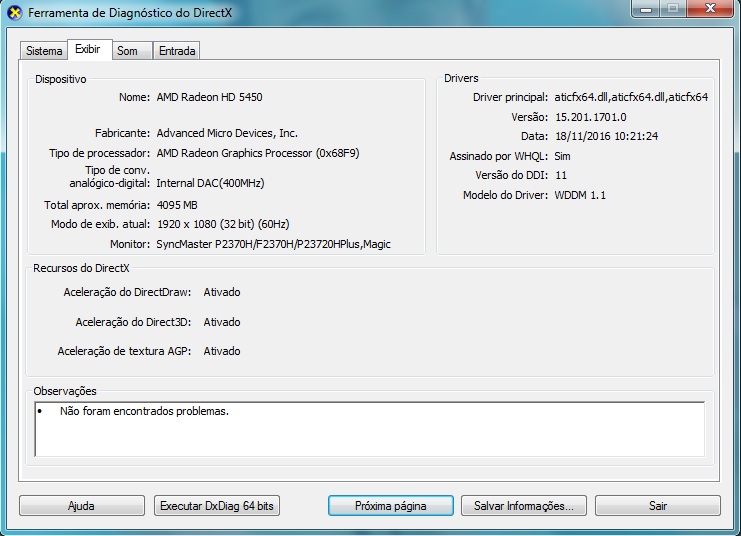Open the Som tab
The height and width of the screenshot is (536, 741).
point(127,51)
